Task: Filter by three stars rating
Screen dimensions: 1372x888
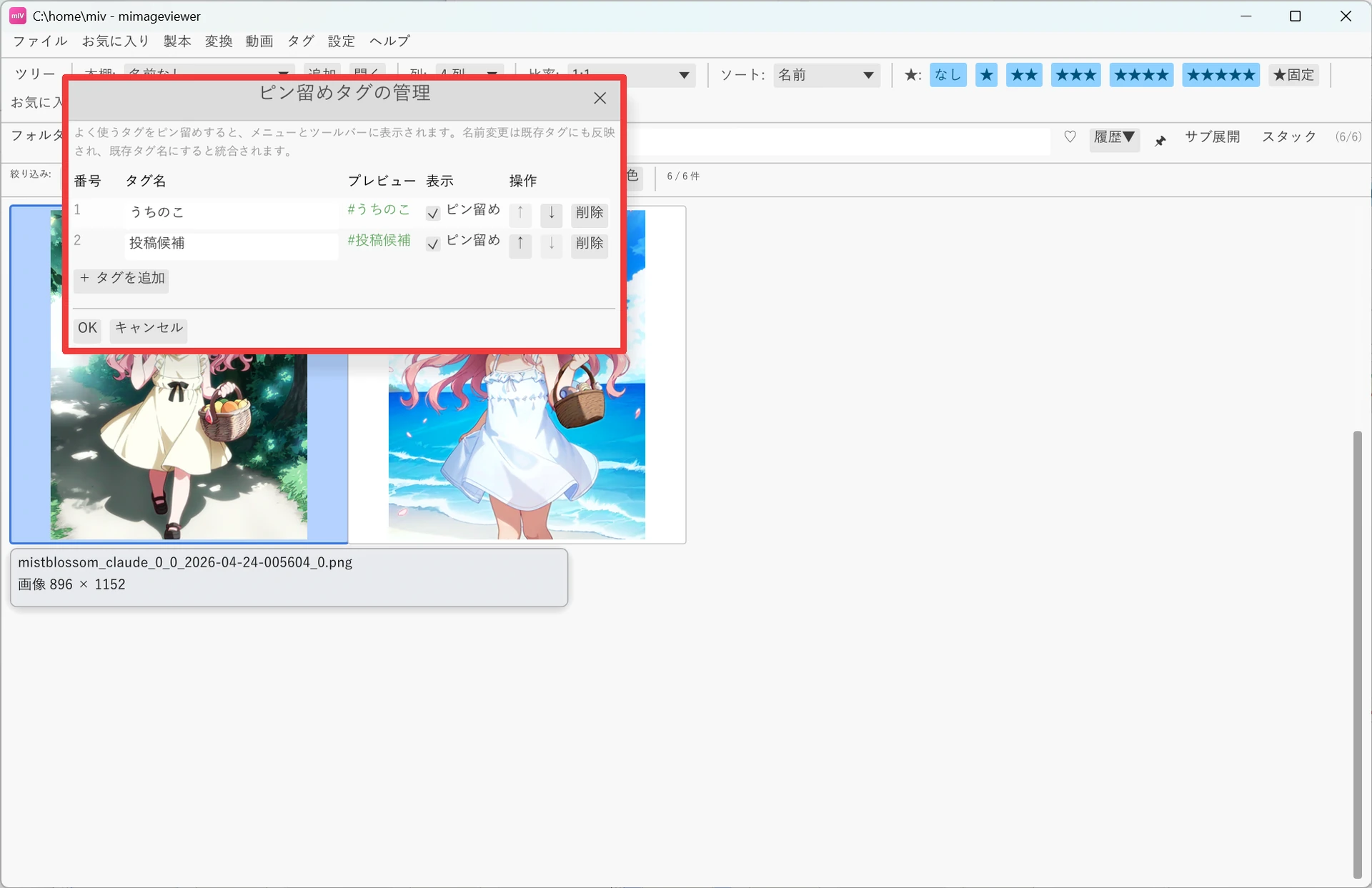Action: pyautogui.click(x=1075, y=75)
